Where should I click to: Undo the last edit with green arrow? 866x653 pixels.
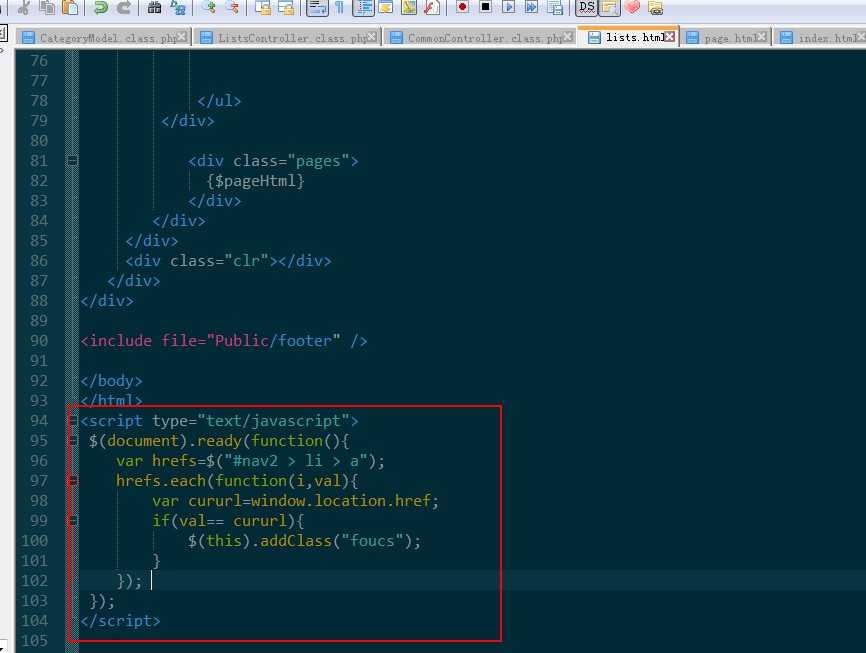[x=101, y=8]
